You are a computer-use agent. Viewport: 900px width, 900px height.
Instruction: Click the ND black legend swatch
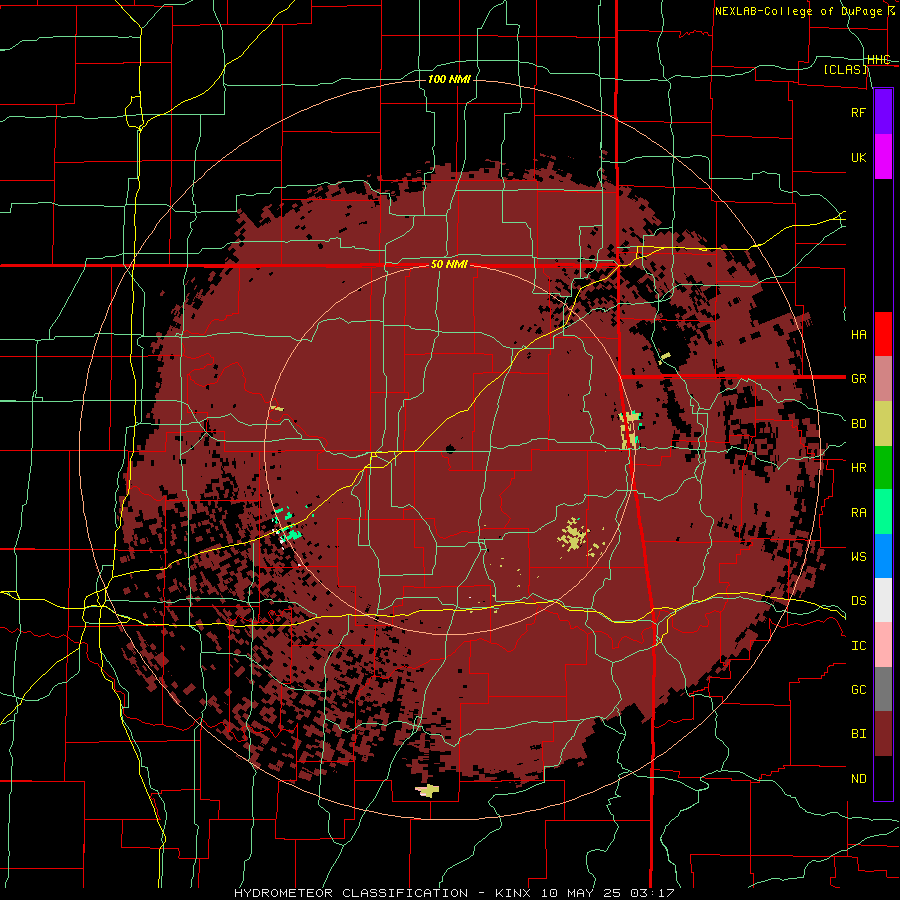883,778
